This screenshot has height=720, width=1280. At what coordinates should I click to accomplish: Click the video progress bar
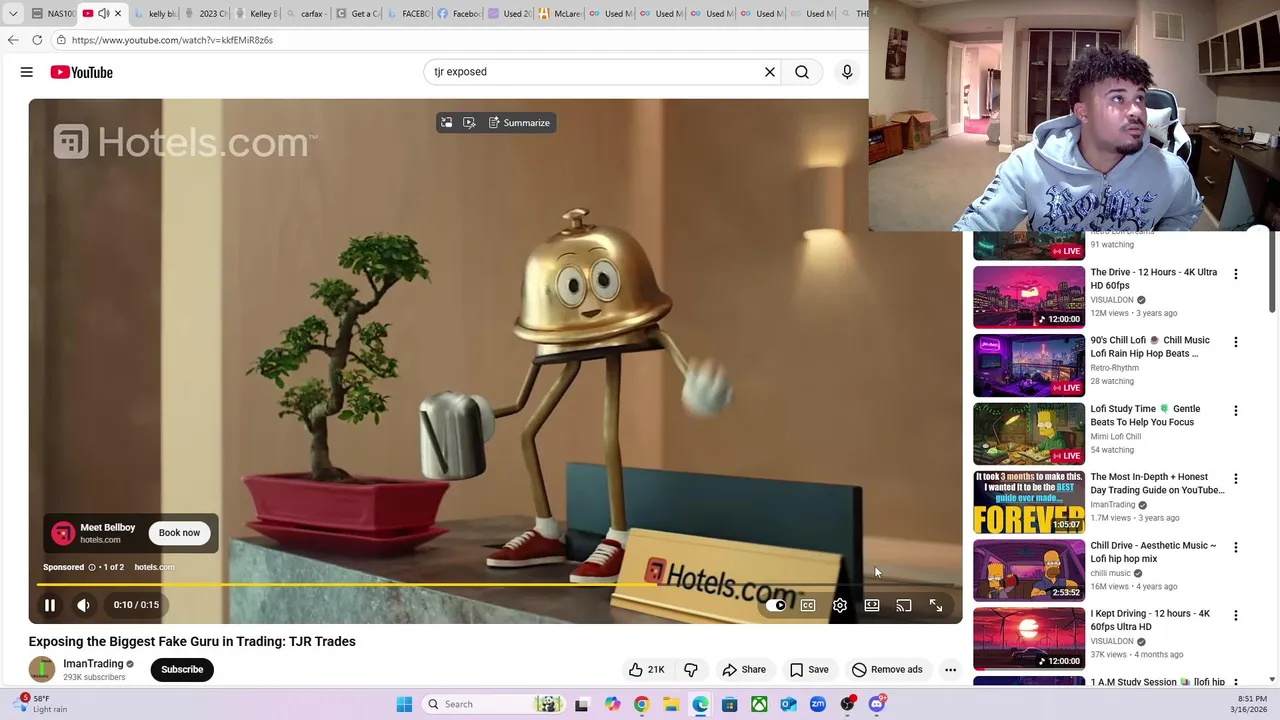coord(495,585)
